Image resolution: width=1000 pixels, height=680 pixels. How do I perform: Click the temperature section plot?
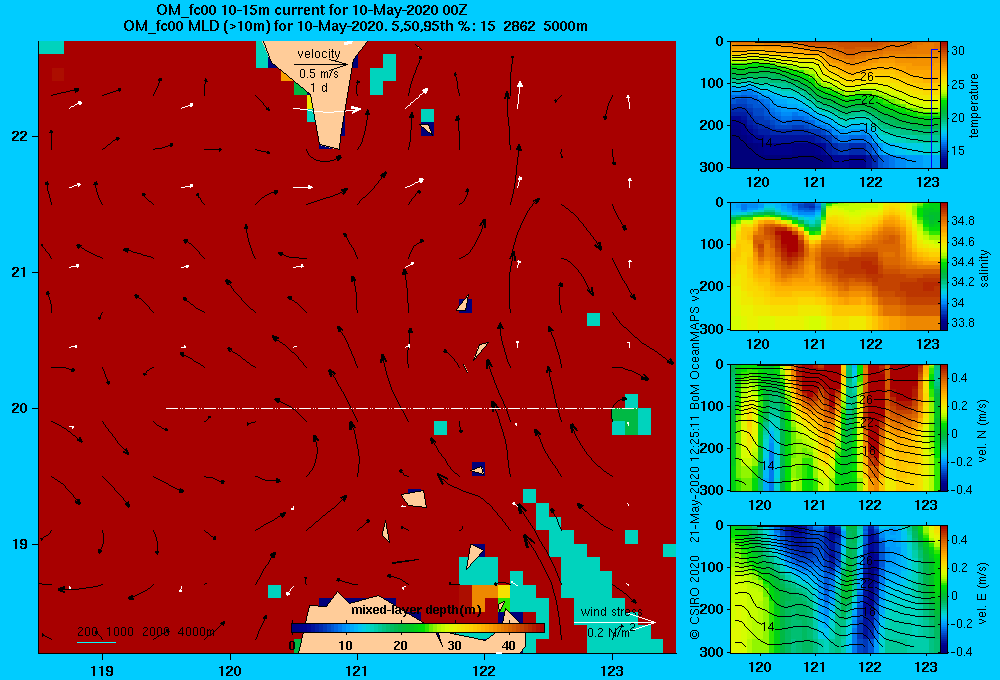click(835, 105)
